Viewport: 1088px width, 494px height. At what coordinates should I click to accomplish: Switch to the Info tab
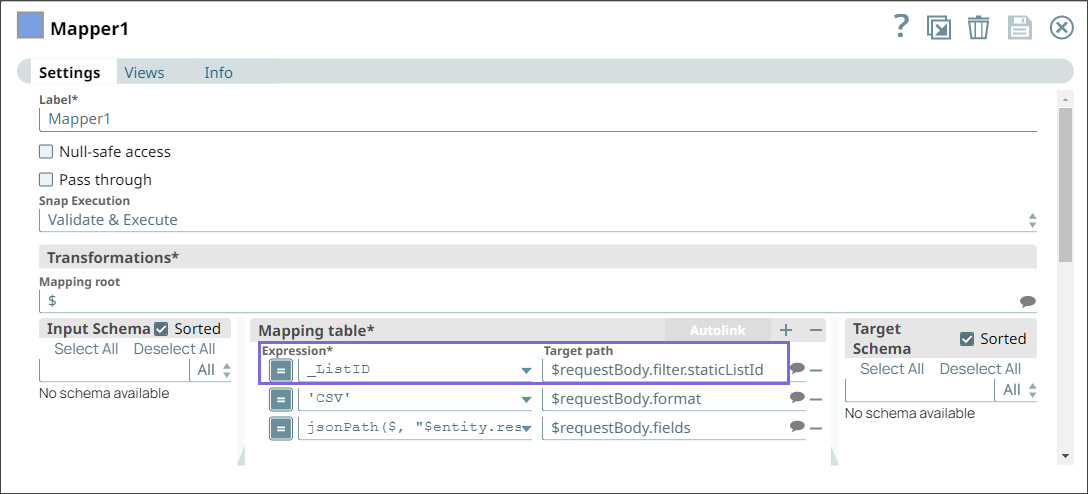coord(219,73)
